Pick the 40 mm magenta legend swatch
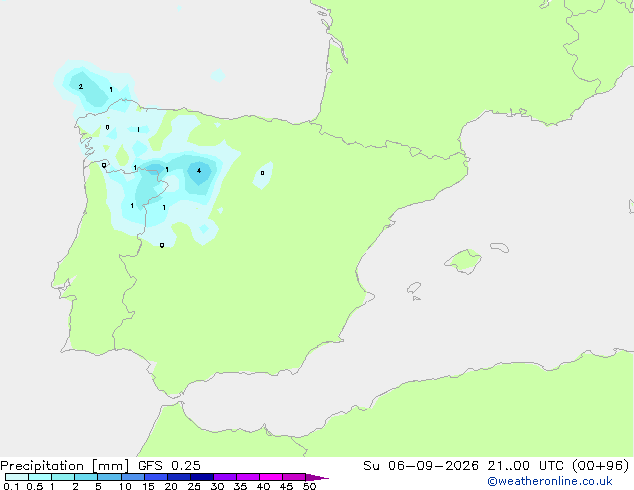The width and height of the screenshot is (634, 490). (x=271, y=477)
